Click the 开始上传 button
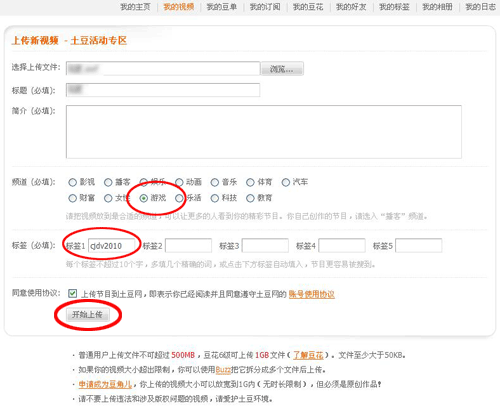 coord(88,315)
